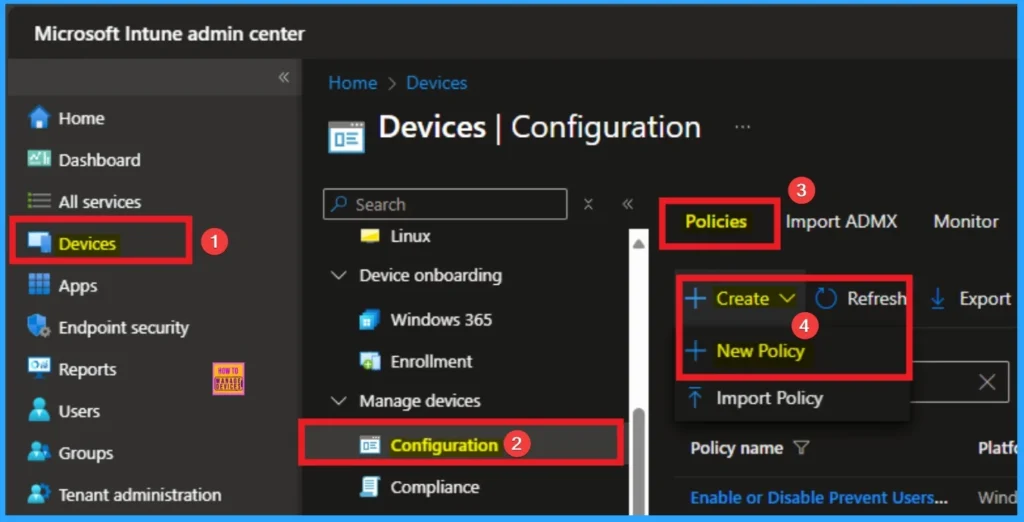The image size is (1024, 522).
Task: Open Groups in the left menu
Action: 83,453
